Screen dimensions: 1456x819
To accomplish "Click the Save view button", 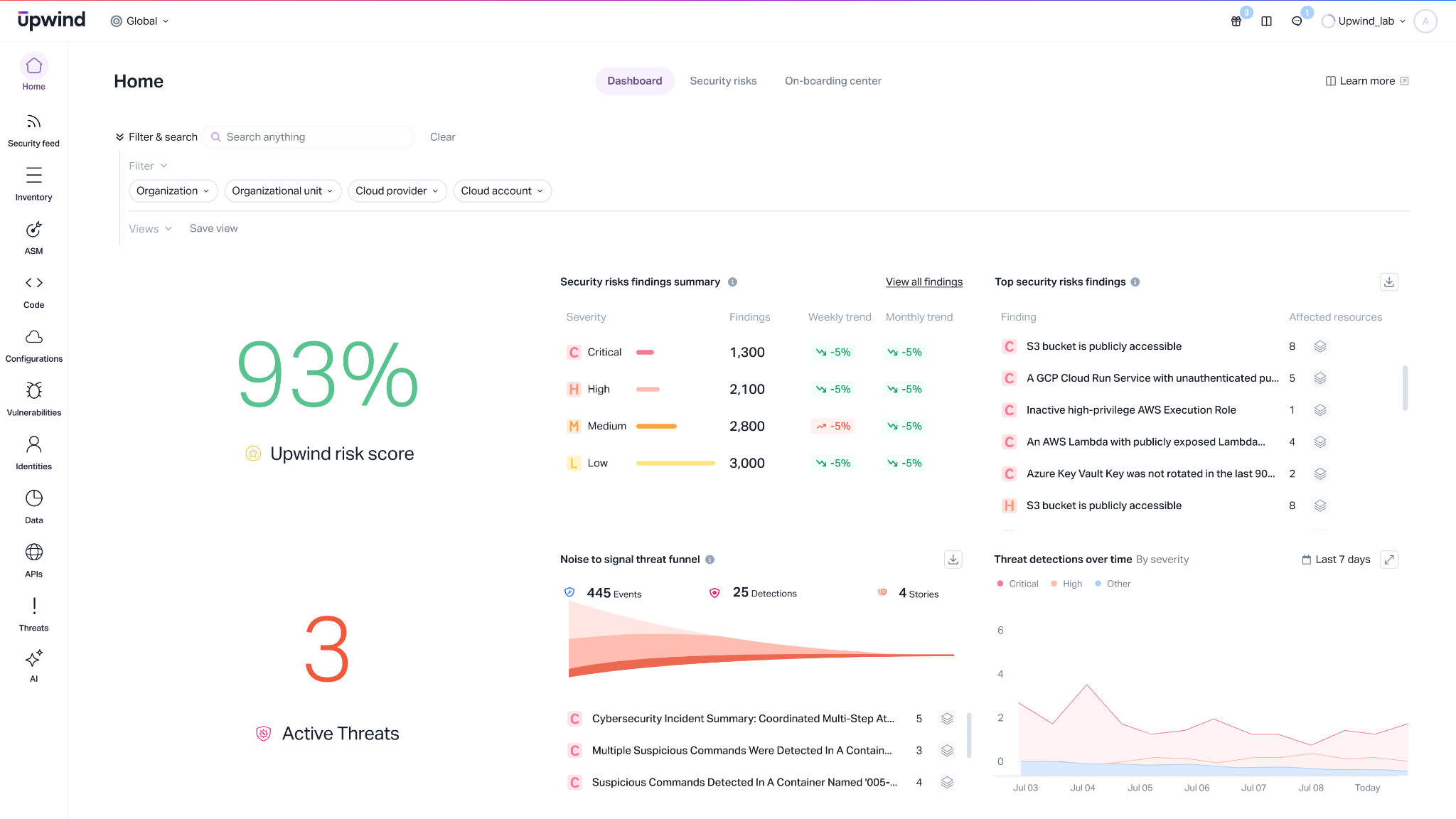I will tap(213, 228).
